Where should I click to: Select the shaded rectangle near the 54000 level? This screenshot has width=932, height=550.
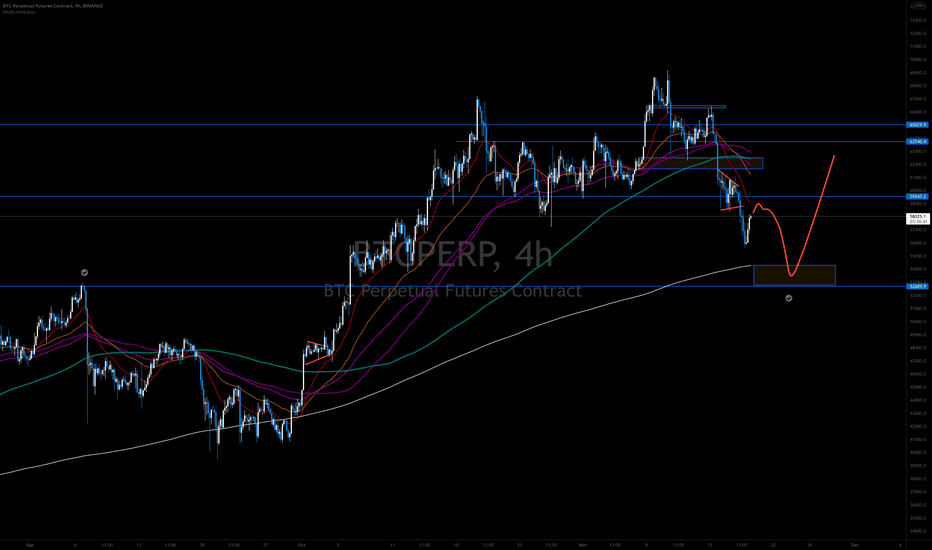[x=795, y=275]
